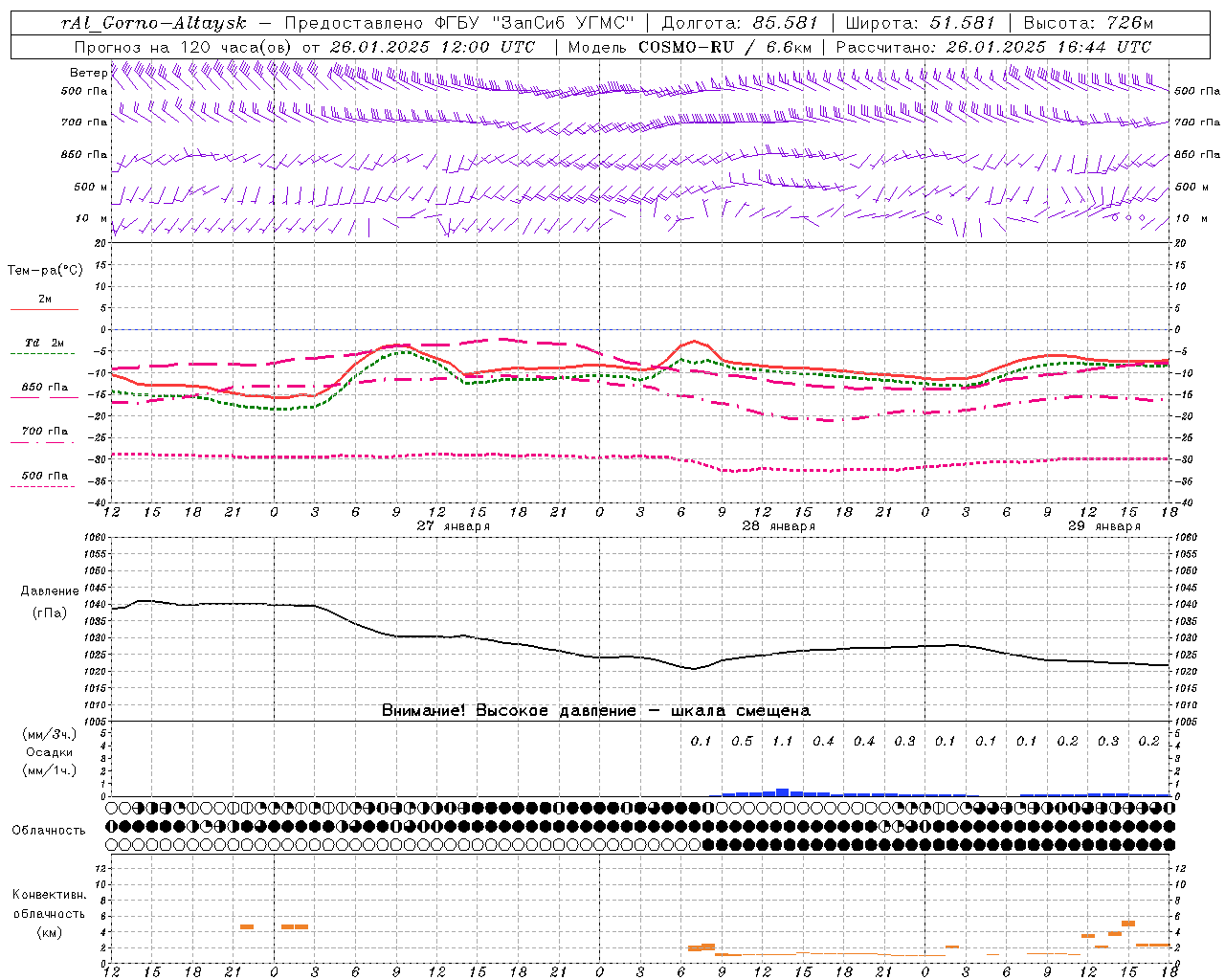The image size is (1225, 980).
Task: Click 'Прогноз на 120 часа(ов)' forecast text
Action: (x=184, y=47)
